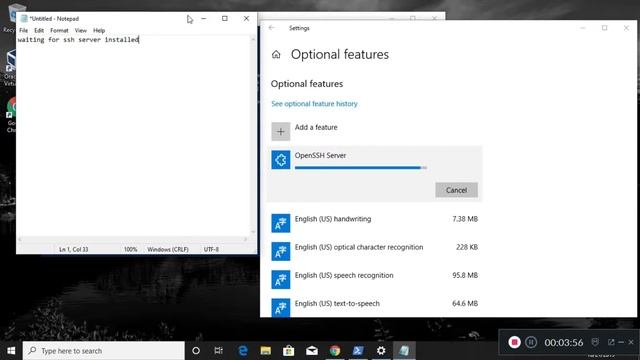Open the Notepad Edit menu
Screen dimensions: 640x360
coord(39,30)
